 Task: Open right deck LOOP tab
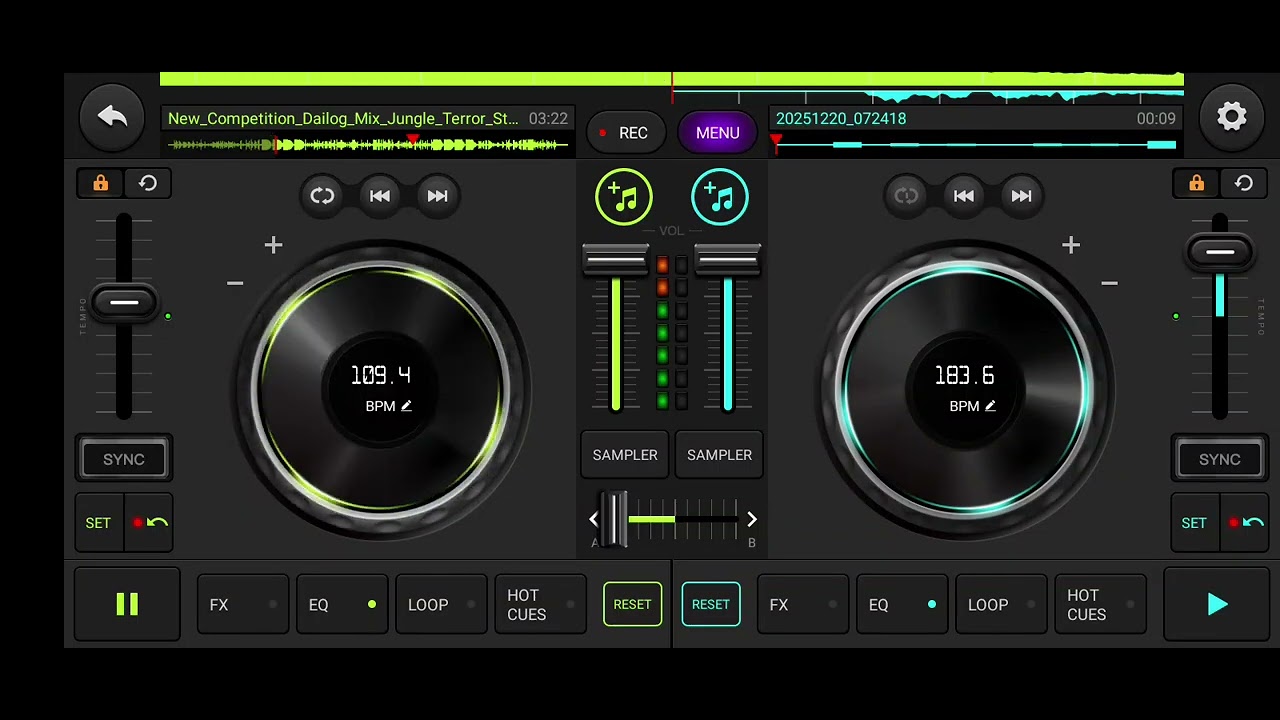[1001, 605]
